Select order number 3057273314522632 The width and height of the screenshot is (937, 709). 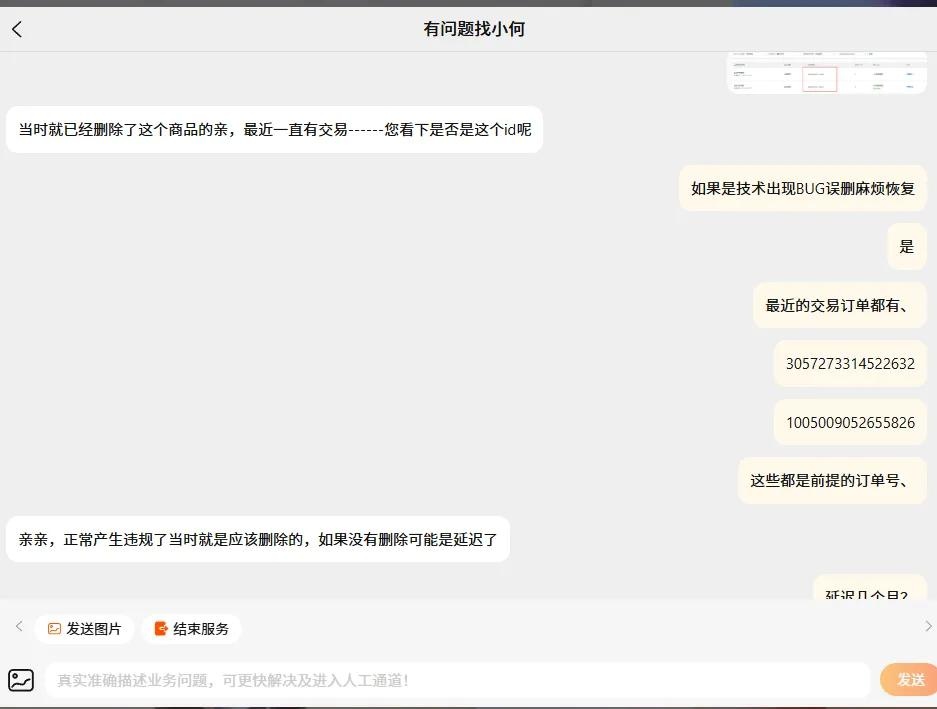pos(850,363)
